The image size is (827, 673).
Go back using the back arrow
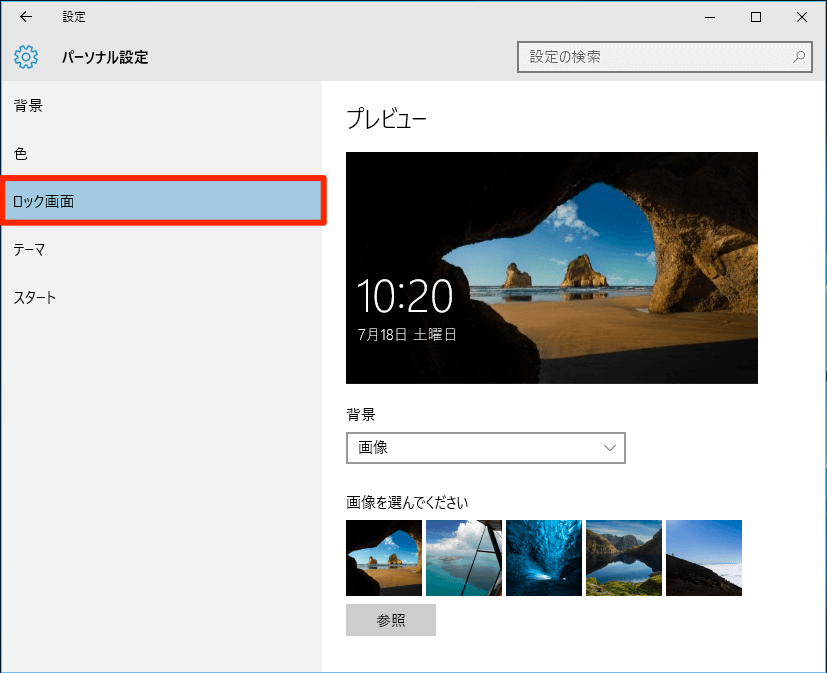coord(26,17)
